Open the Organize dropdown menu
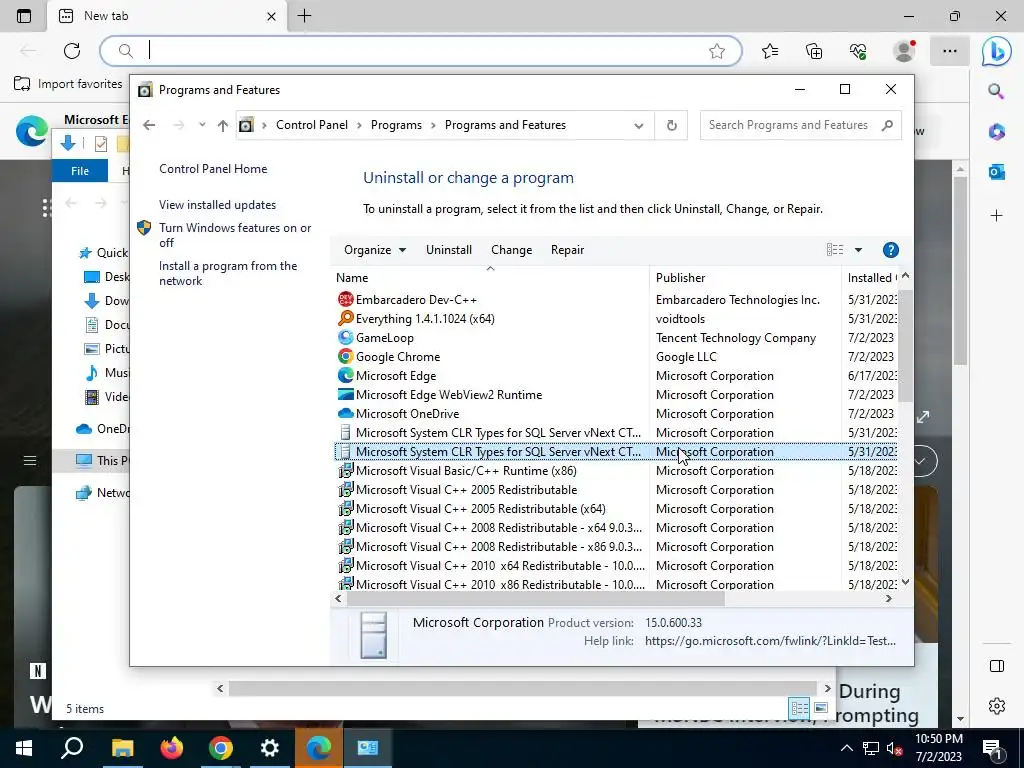This screenshot has height=768, width=1024. (375, 250)
